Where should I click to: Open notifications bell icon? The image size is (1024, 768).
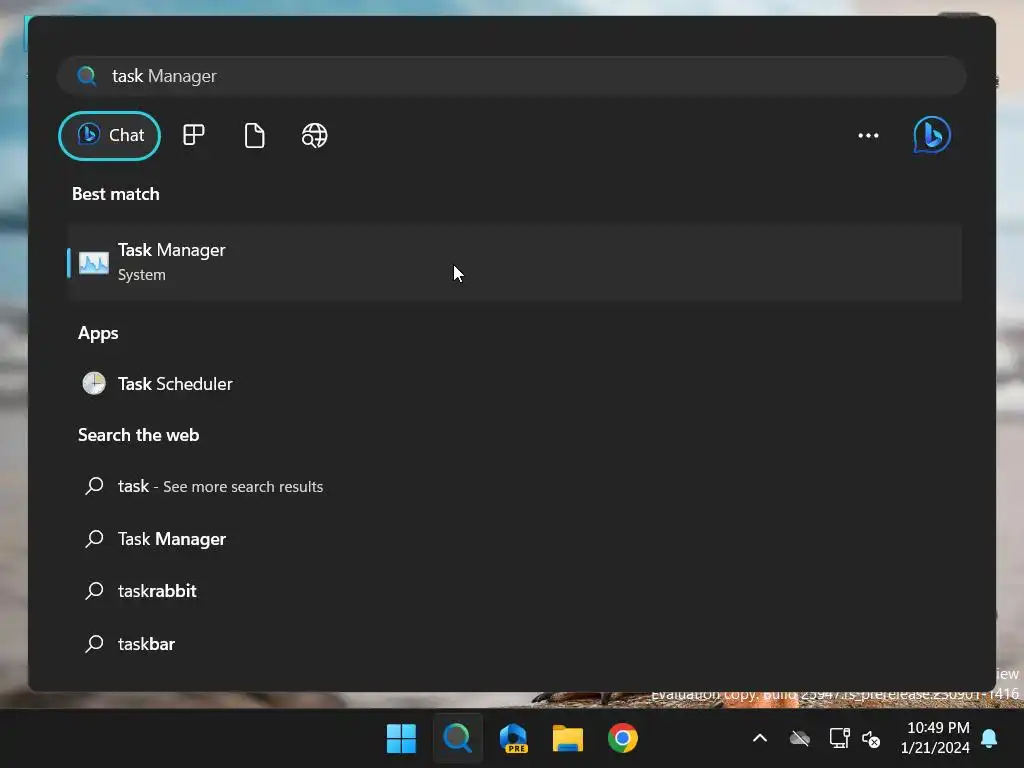coord(989,739)
